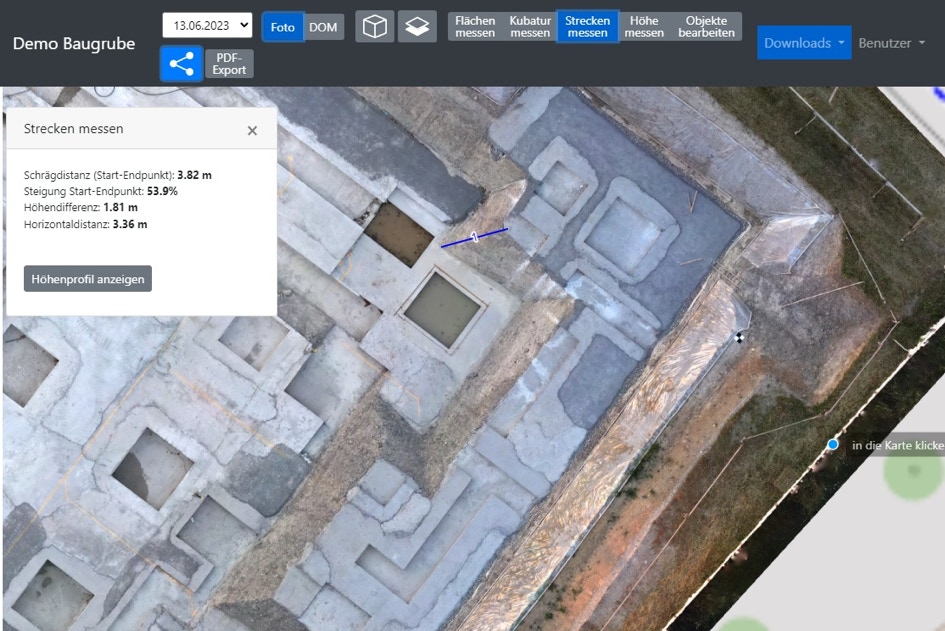Click the PDF-Export button
Image resolution: width=945 pixels, height=631 pixels.
(x=229, y=64)
